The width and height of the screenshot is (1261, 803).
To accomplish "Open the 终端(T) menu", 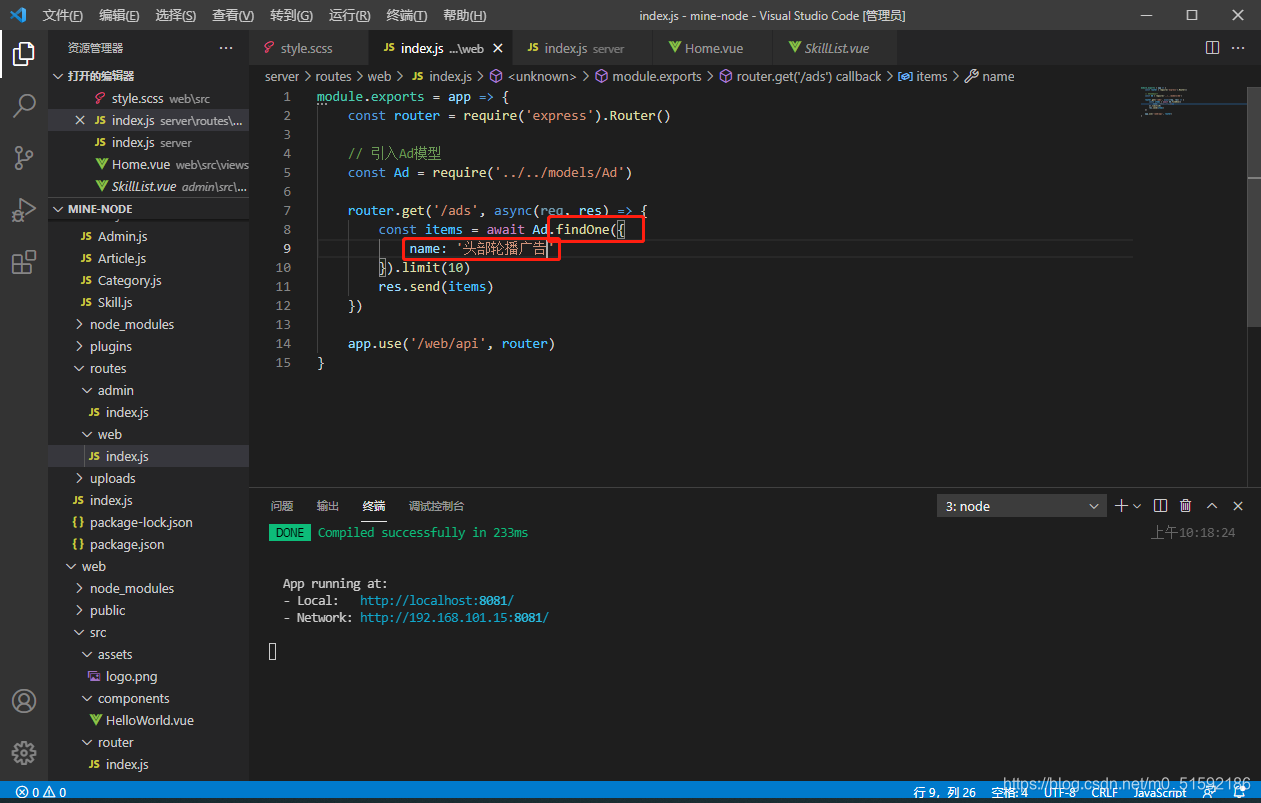I will [x=407, y=16].
